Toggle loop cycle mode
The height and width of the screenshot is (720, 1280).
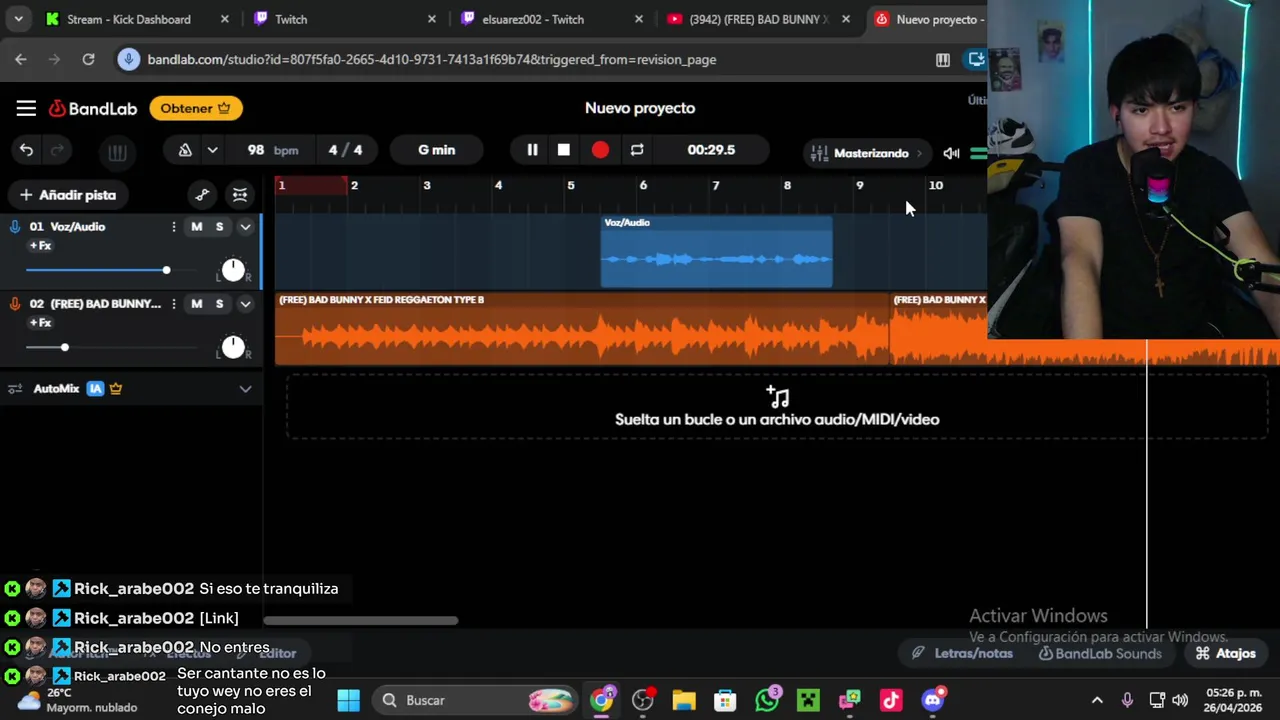coord(637,150)
